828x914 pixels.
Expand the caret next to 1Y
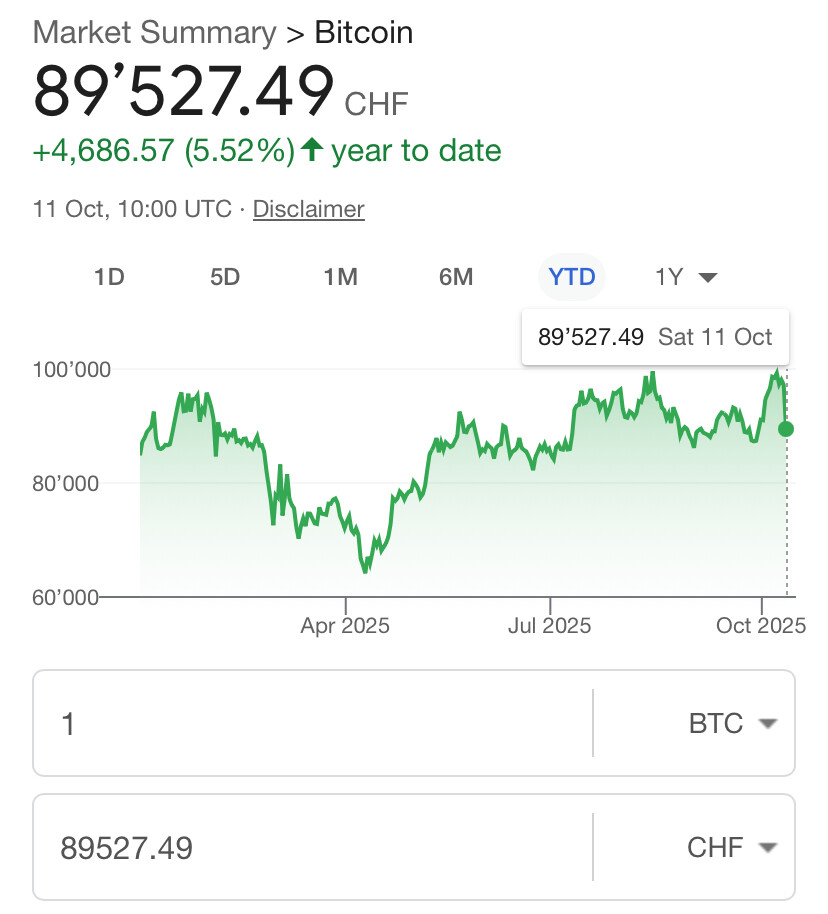click(x=708, y=277)
